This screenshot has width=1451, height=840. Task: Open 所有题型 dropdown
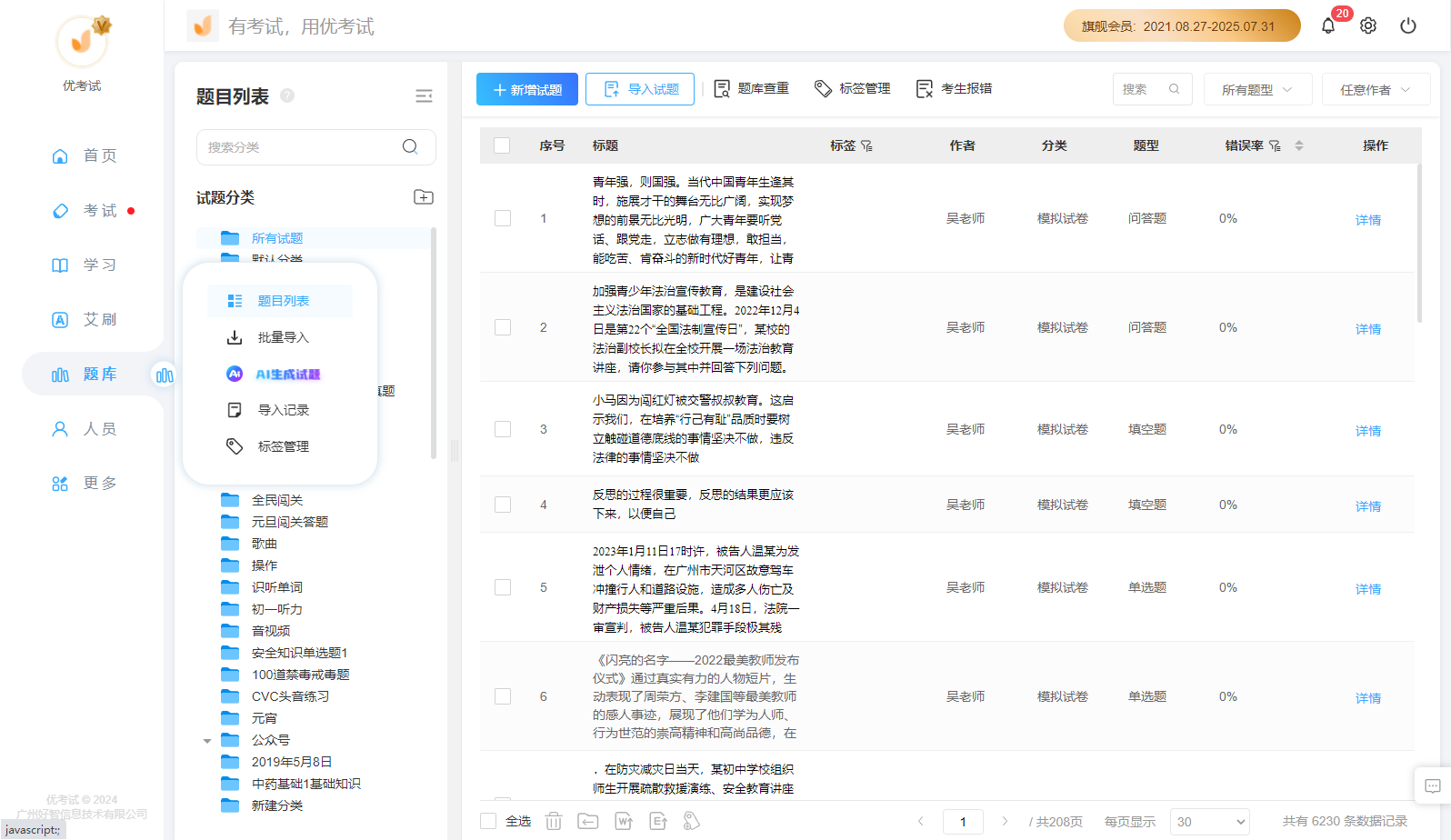pyautogui.click(x=1257, y=89)
